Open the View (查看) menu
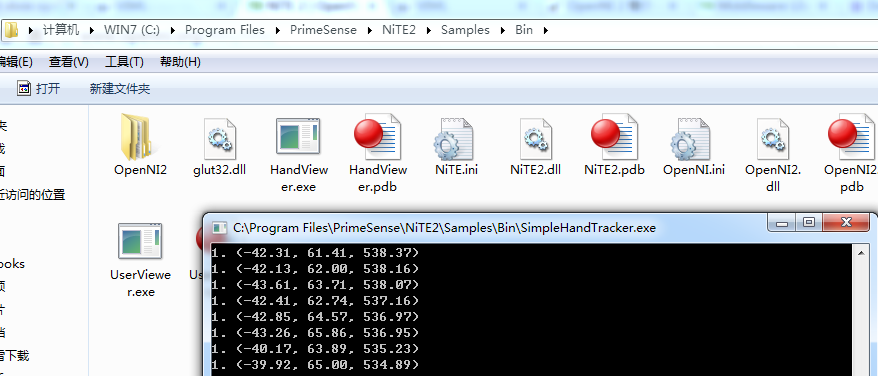This screenshot has height=376, width=878. (x=69, y=62)
